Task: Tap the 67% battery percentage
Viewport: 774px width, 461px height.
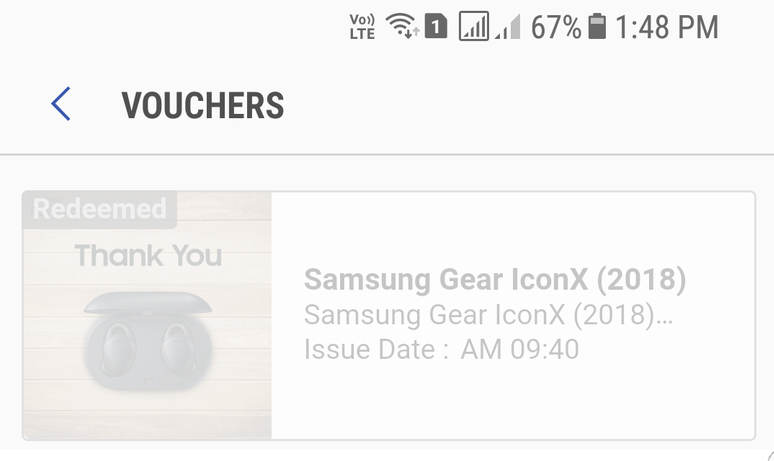Action: coord(556,27)
